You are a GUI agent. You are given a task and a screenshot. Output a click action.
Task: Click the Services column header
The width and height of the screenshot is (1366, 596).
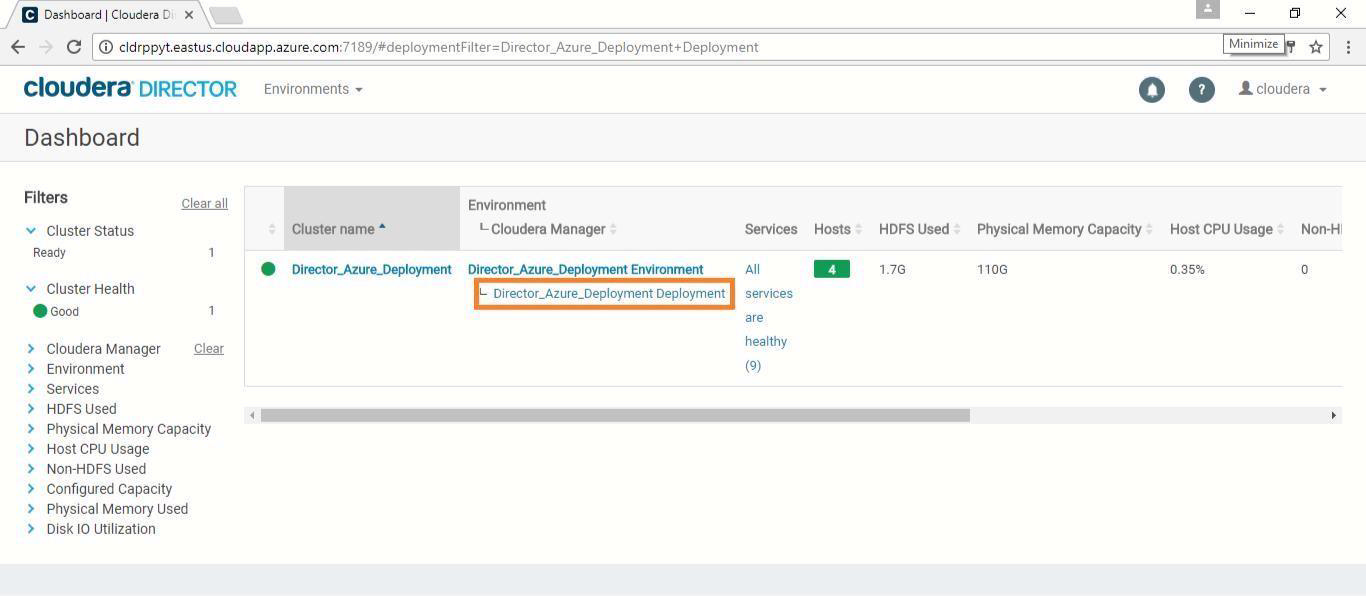click(x=771, y=229)
